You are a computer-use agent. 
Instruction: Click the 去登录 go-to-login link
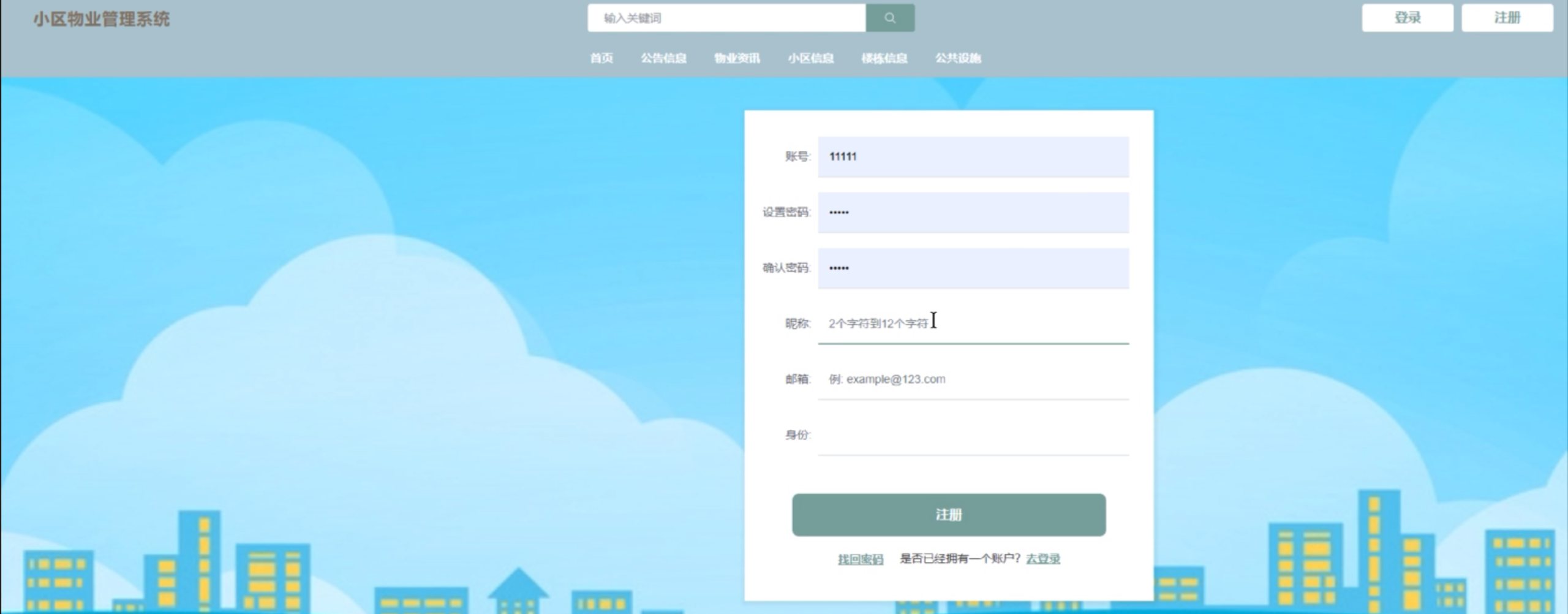tap(1043, 558)
